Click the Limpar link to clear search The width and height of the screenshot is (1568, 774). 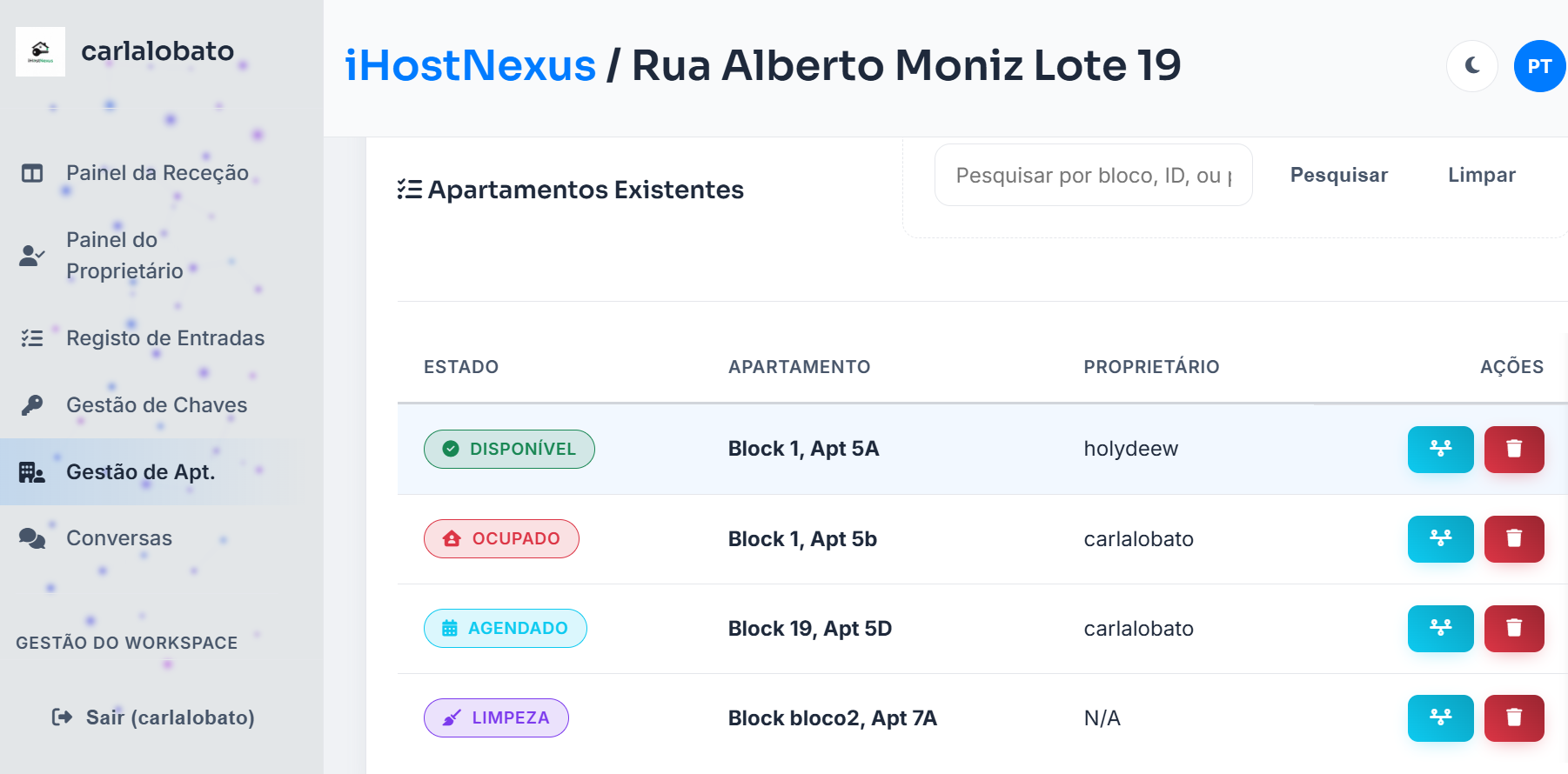[x=1481, y=175]
